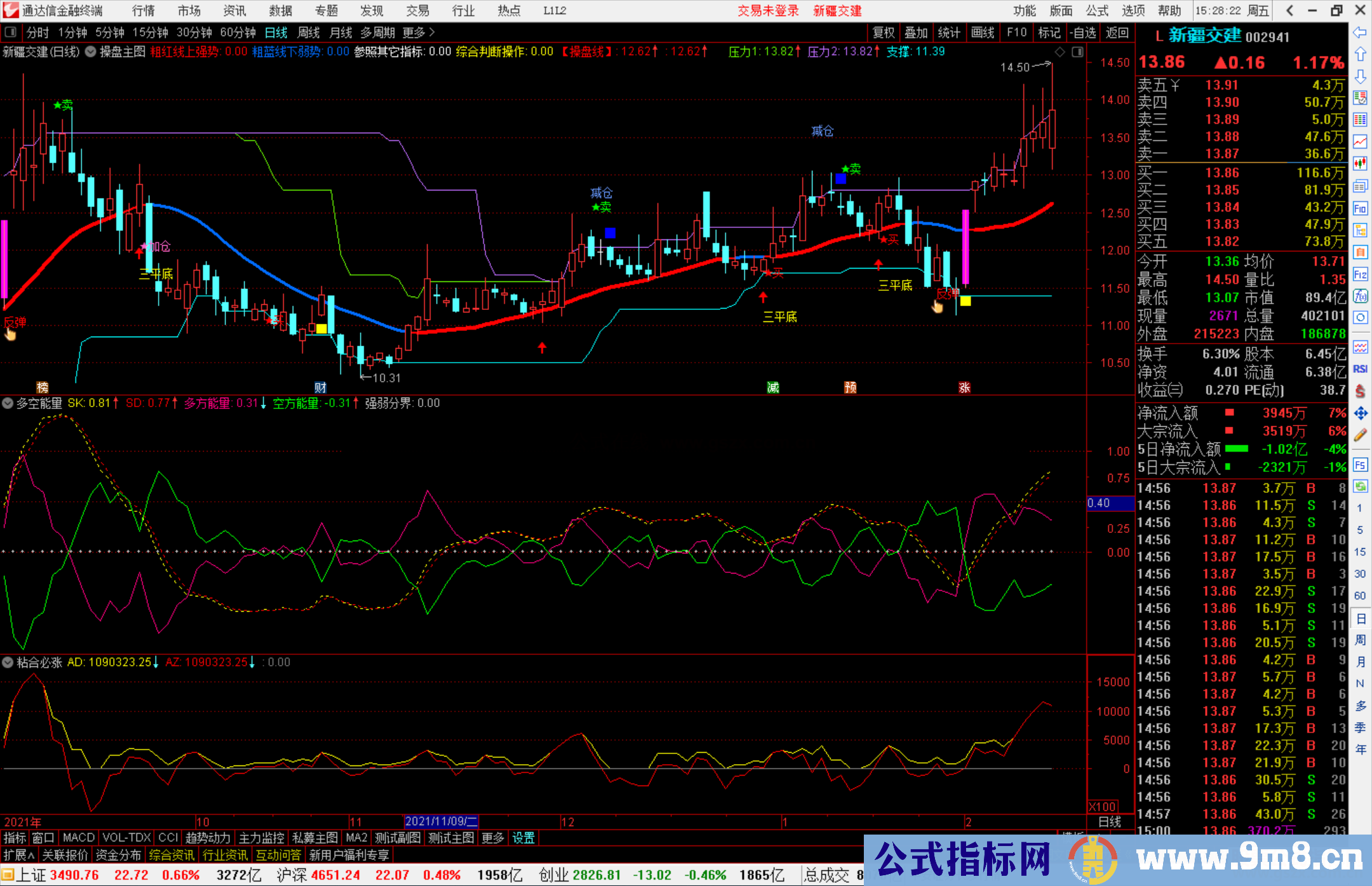Click the 设置 indicator settings link

[x=523, y=838]
